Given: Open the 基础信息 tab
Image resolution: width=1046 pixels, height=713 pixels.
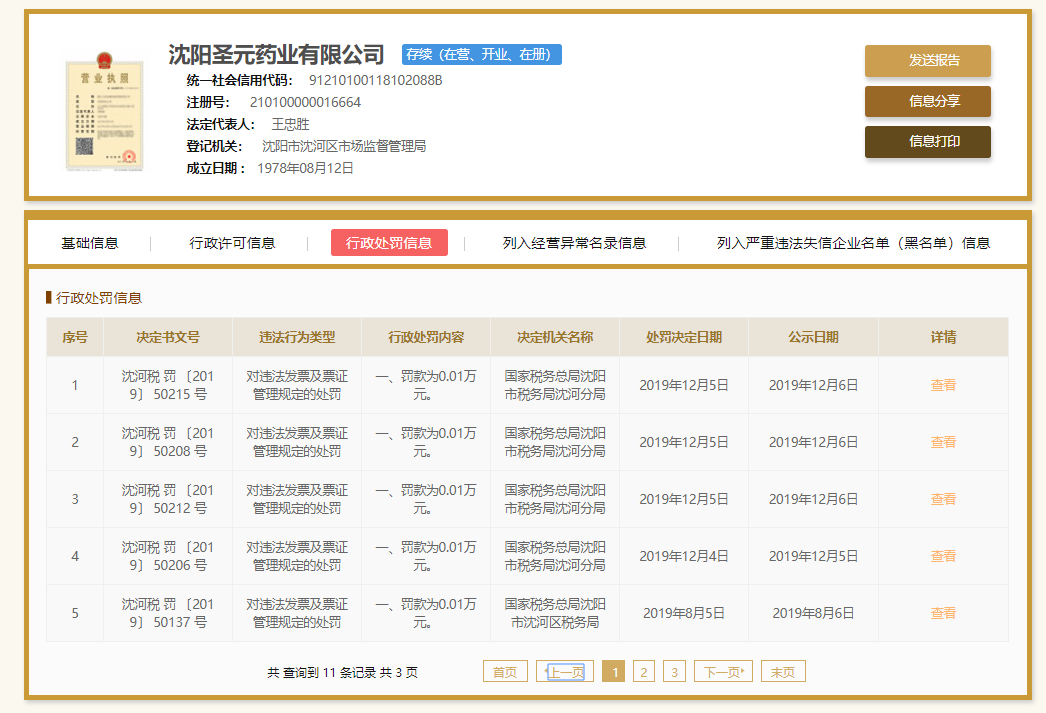Looking at the screenshot, I should (90, 243).
